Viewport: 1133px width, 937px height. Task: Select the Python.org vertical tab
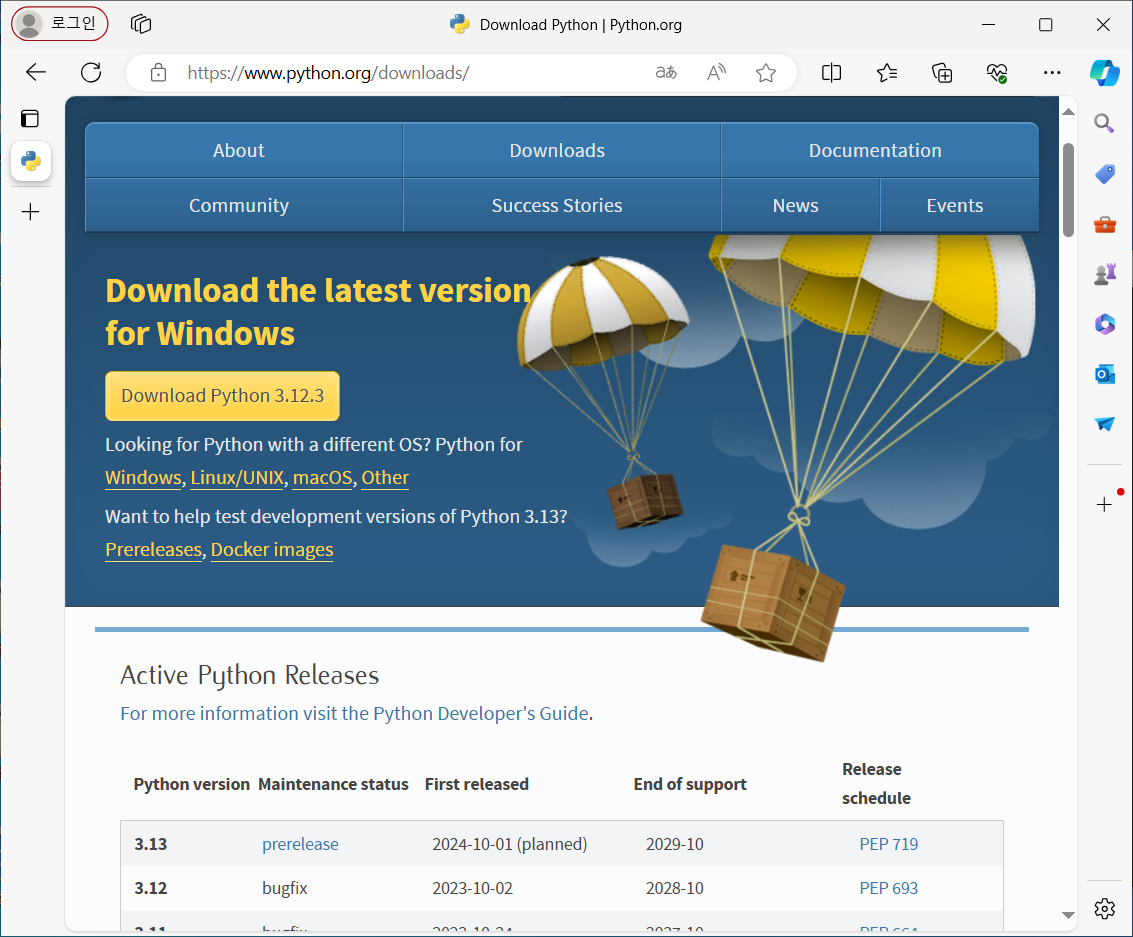click(30, 160)
